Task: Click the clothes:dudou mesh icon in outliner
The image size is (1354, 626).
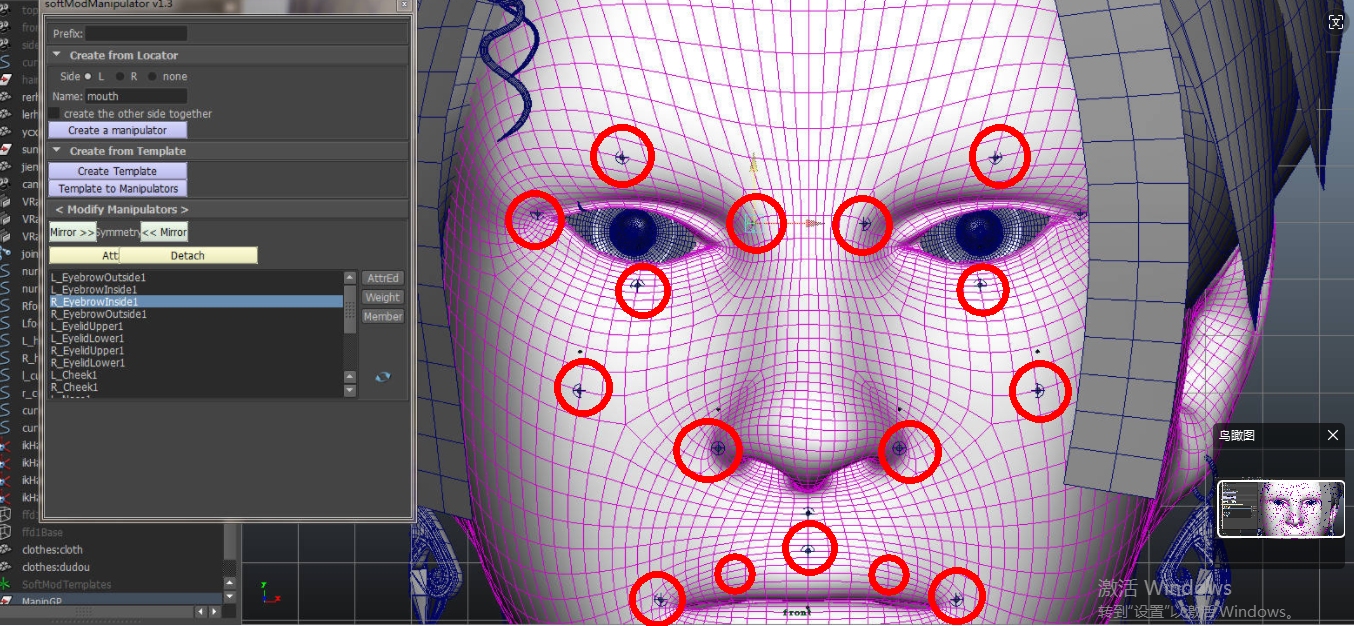Action: tap(5, 567)
